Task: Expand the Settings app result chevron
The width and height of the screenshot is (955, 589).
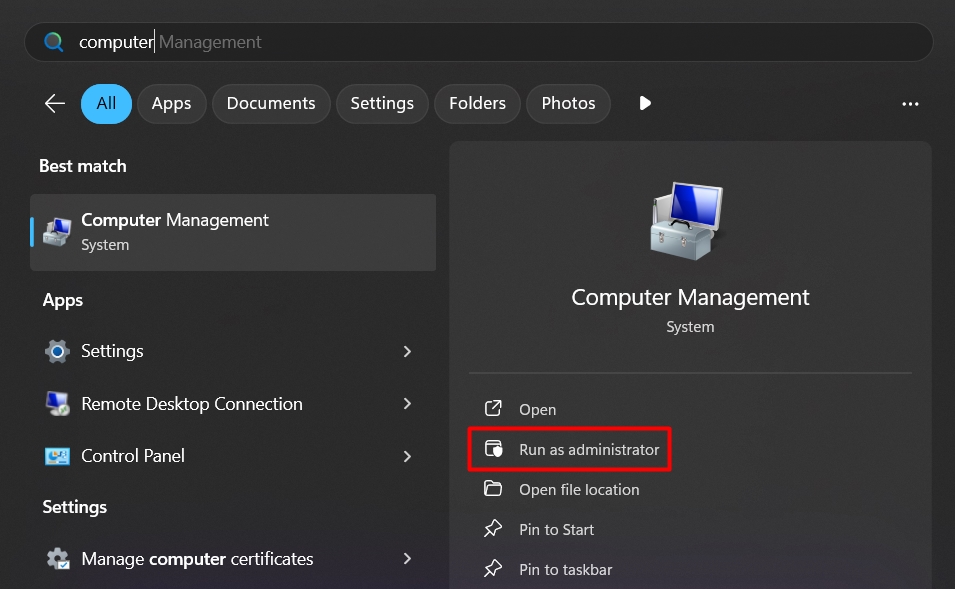Action: (x=407, y=351)
